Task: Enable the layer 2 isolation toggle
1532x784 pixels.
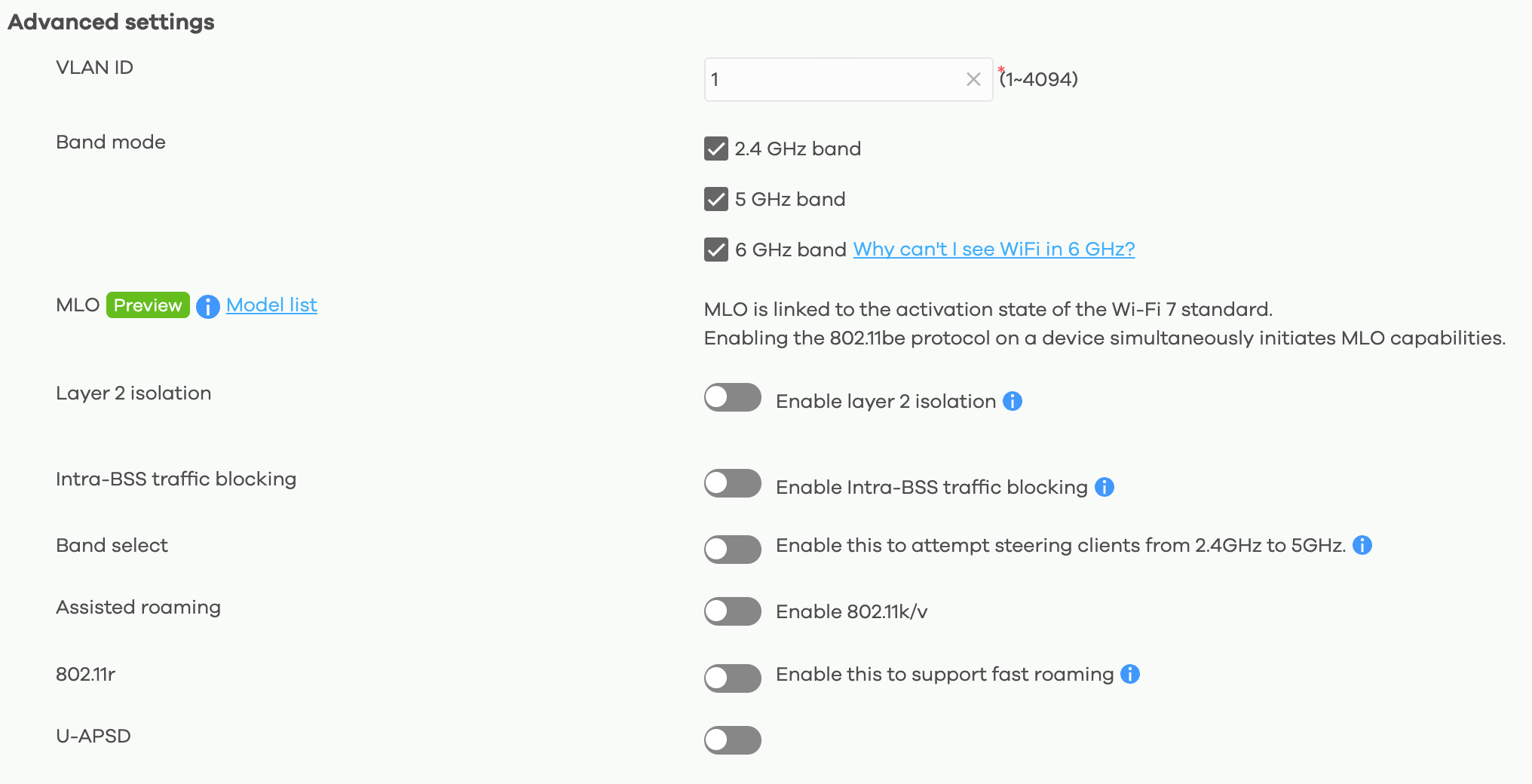Action: click(733, 397)
